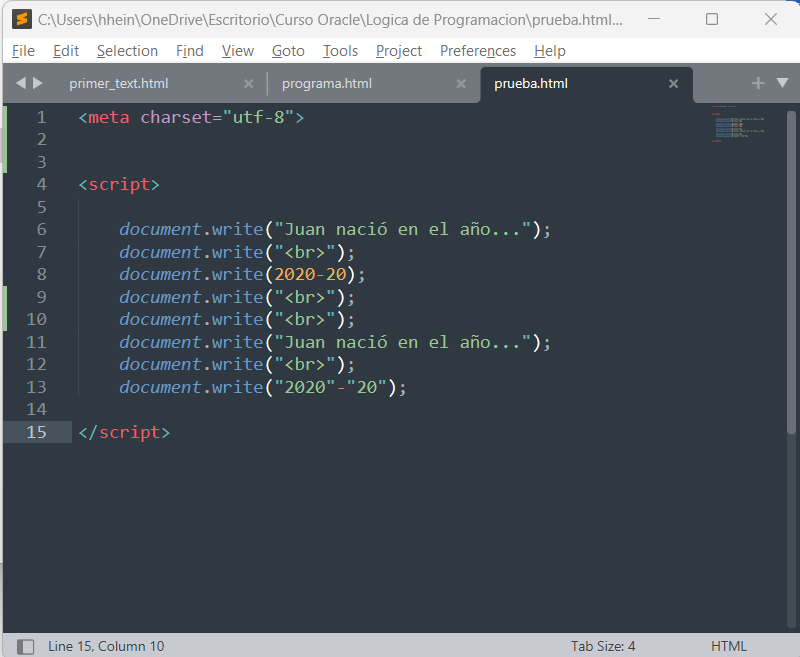Change Tab Size: 4 setting
Screen dimensions: 800x657
[603, 646]
